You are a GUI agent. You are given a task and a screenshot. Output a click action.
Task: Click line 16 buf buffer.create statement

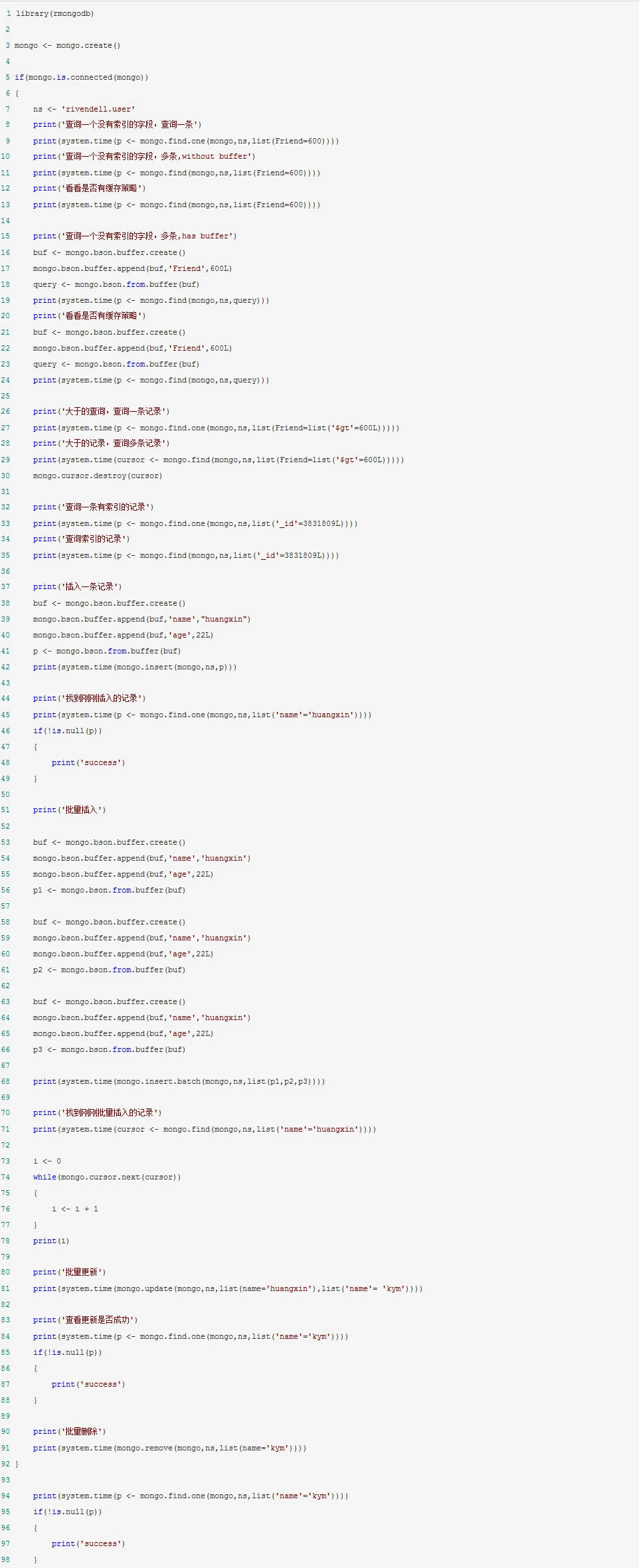110,252
